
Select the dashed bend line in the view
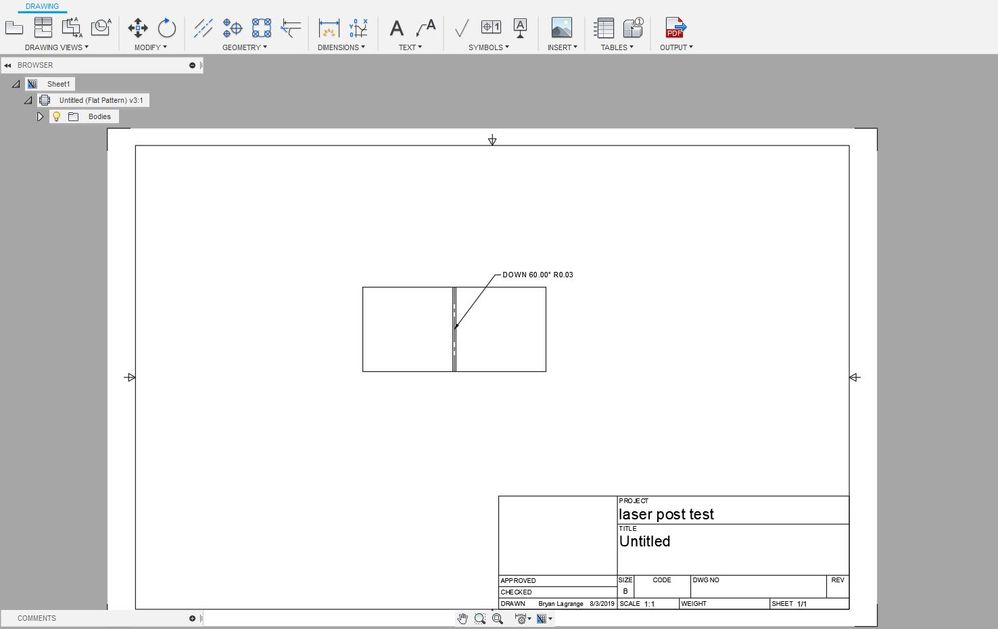tap(454, 329)
